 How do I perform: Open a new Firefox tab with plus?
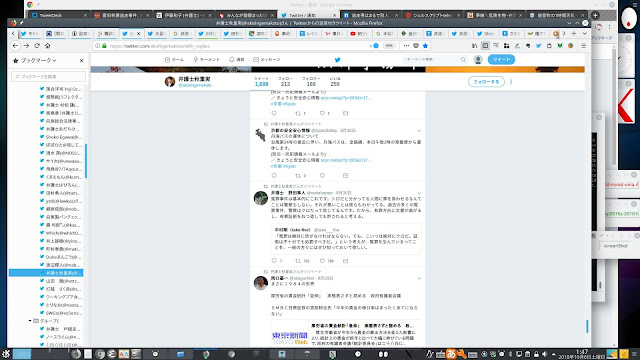click(574, 33)
